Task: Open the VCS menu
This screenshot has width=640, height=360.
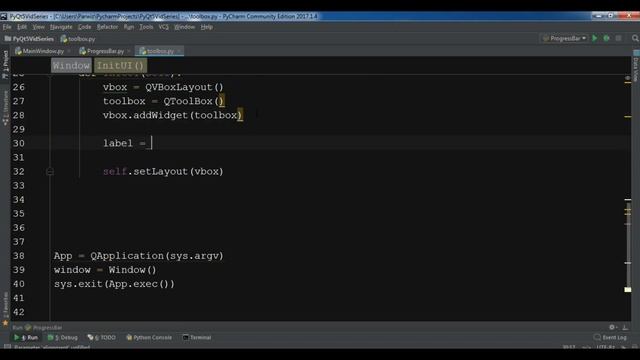Action: [164, 27]
